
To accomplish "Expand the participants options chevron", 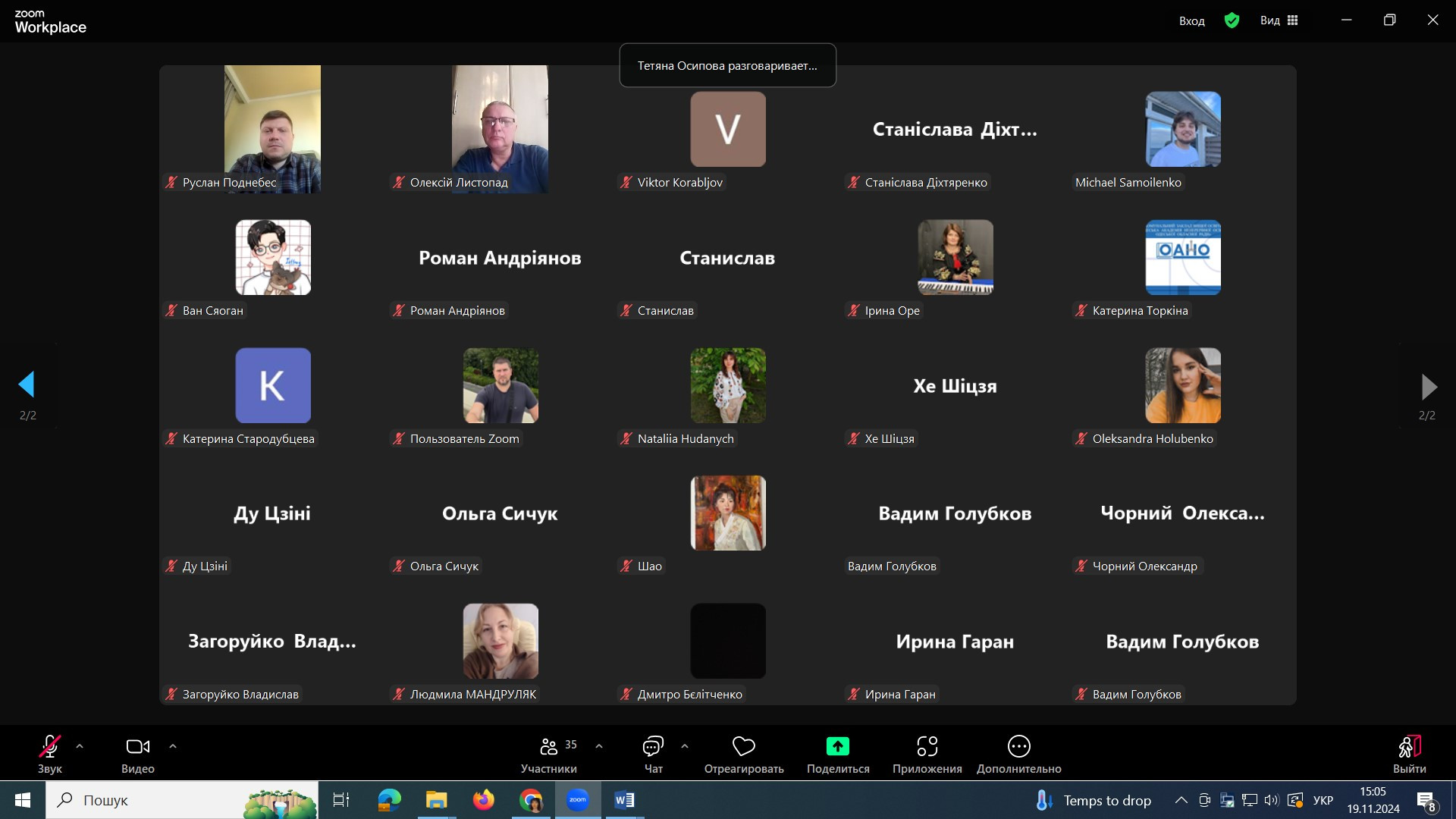I will [x=599, y=747].
